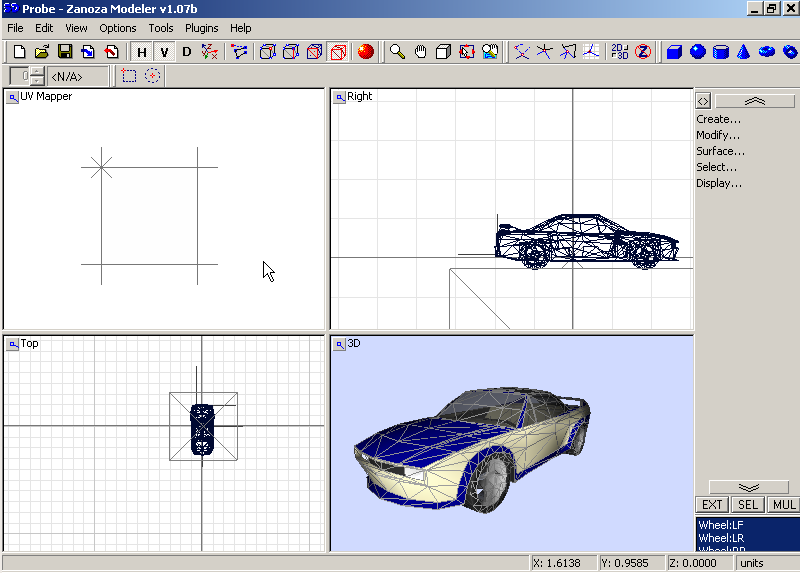
Task: Toggle the 2D/3D mode button
Action: 619,52
